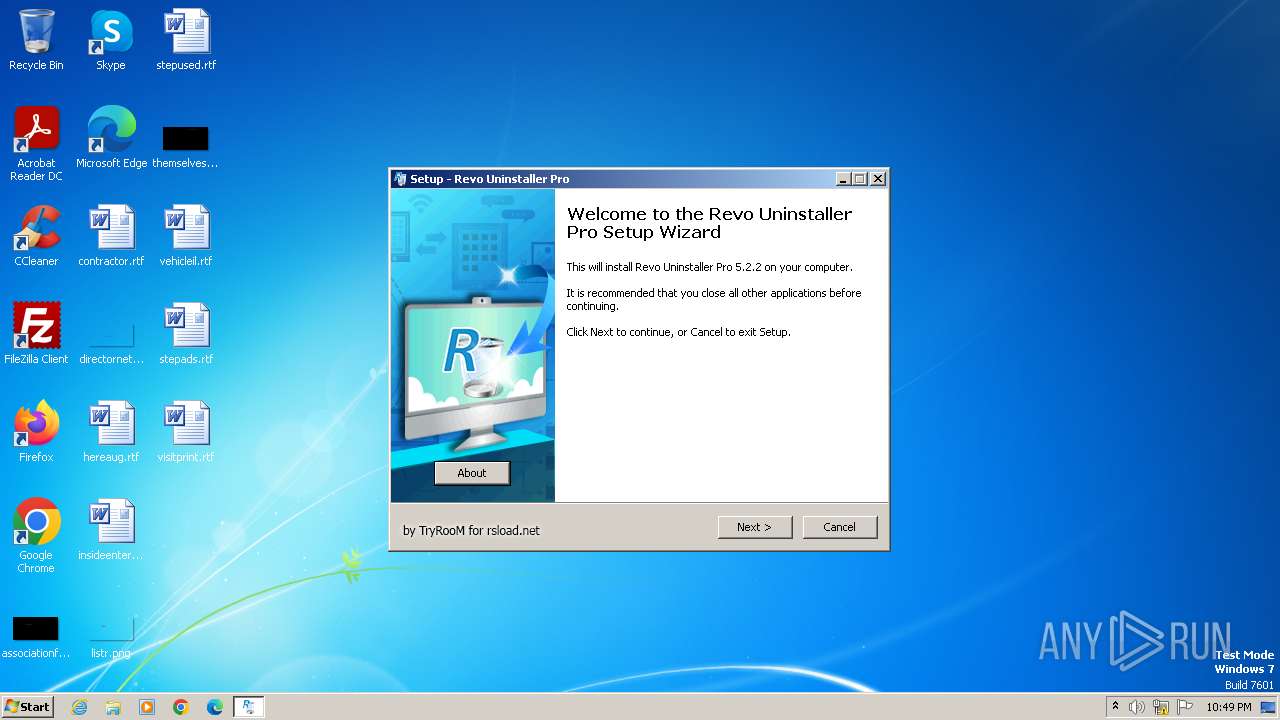Select the Skype desktop shortcut
Image resolution: width=1280 pixels, height=720 pixels.
[111, 40]
